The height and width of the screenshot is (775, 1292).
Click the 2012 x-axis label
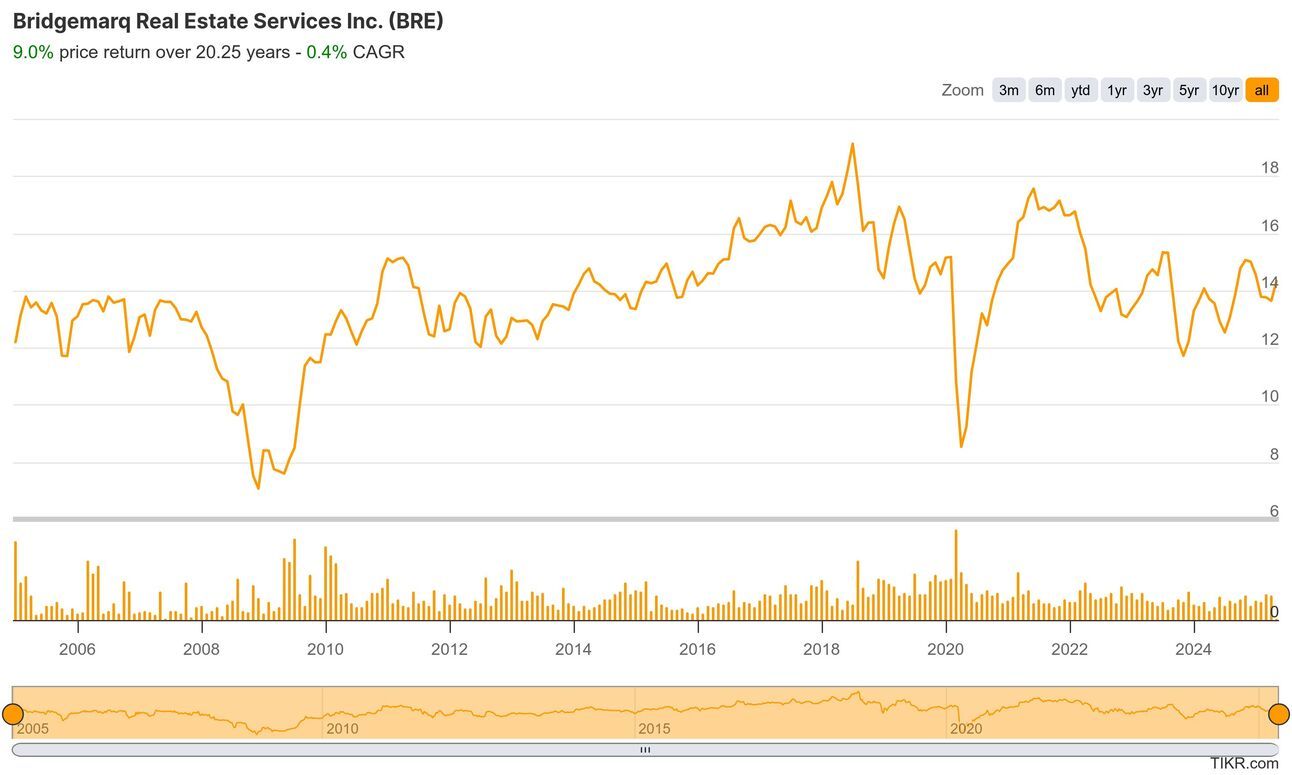pyautogui.click(x=449, y=649)
